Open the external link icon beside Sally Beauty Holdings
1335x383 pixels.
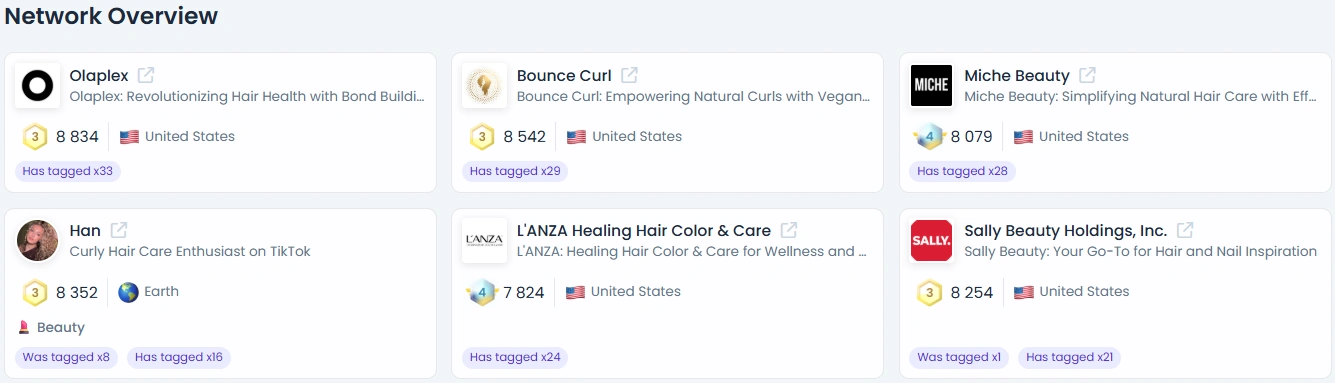pyautogui.click(x=1185, y=230)
